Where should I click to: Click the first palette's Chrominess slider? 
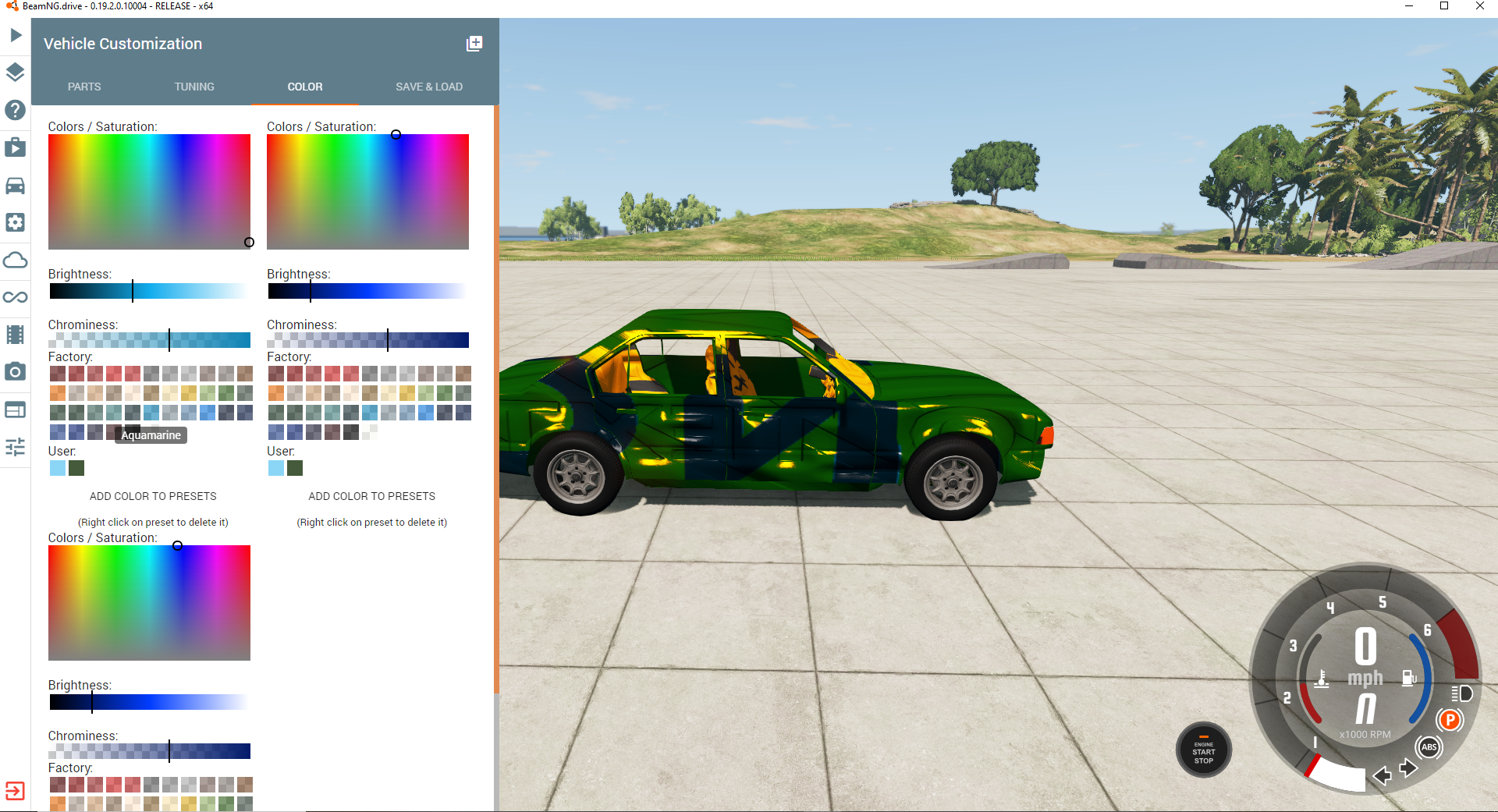click(x=149, y=340)
